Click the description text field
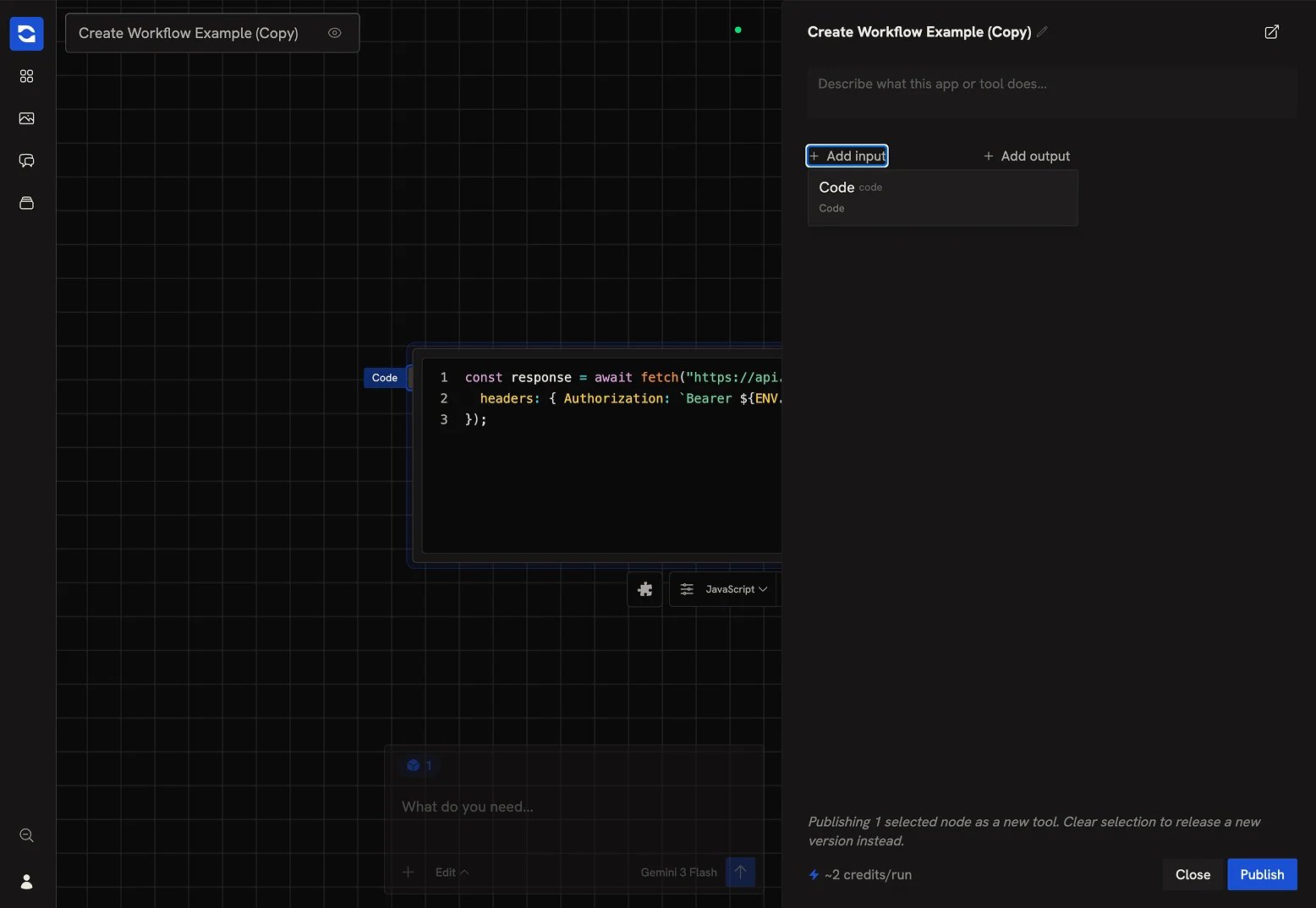 click(x=1051, y=92)
